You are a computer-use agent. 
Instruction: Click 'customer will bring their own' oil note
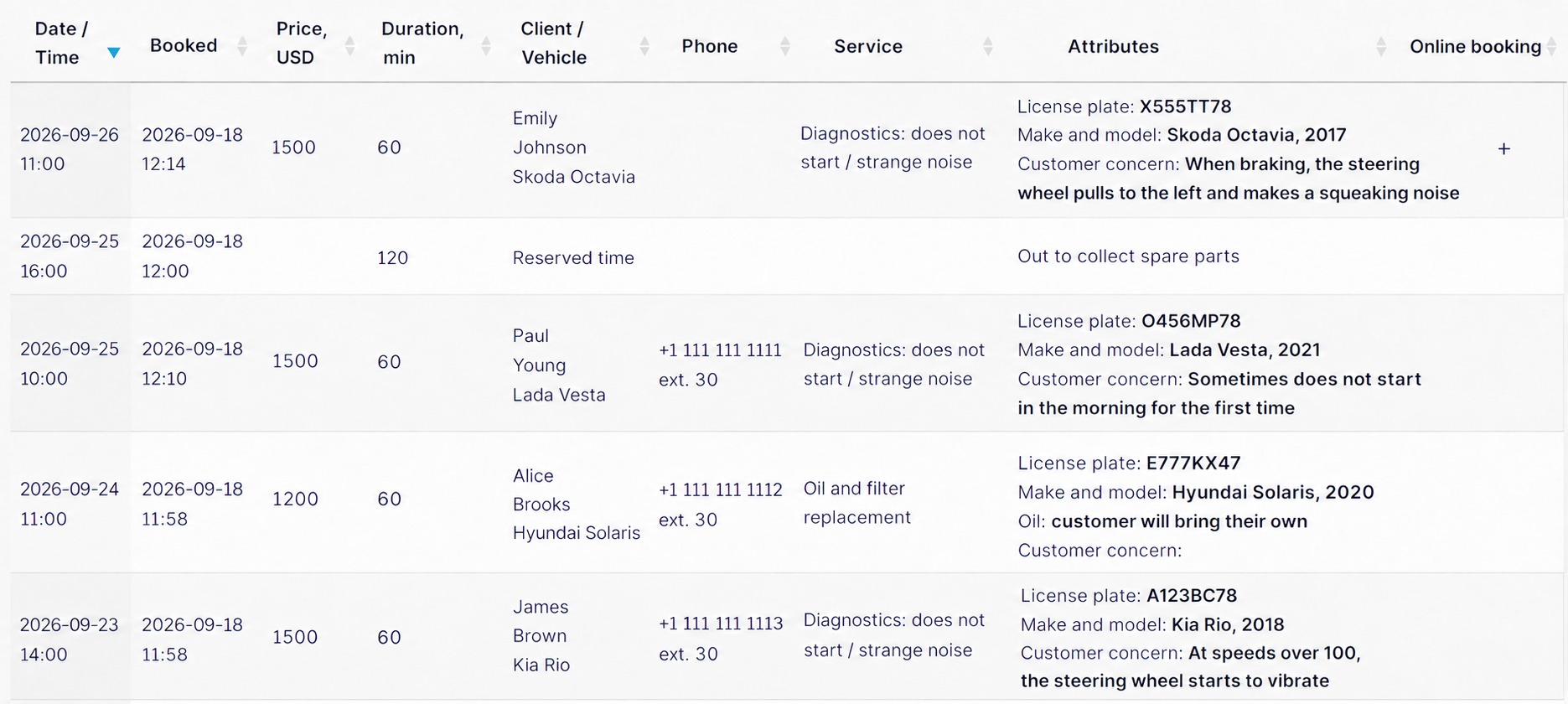point(1179,520)
